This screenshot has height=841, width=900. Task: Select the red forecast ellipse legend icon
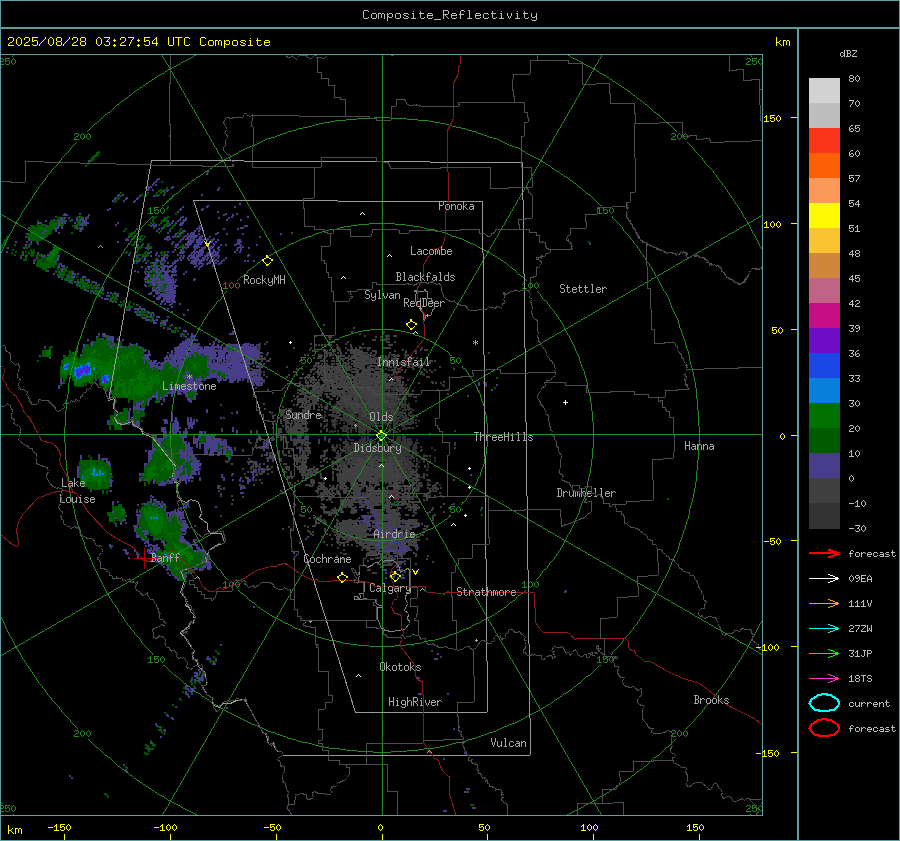pos(824,728)
